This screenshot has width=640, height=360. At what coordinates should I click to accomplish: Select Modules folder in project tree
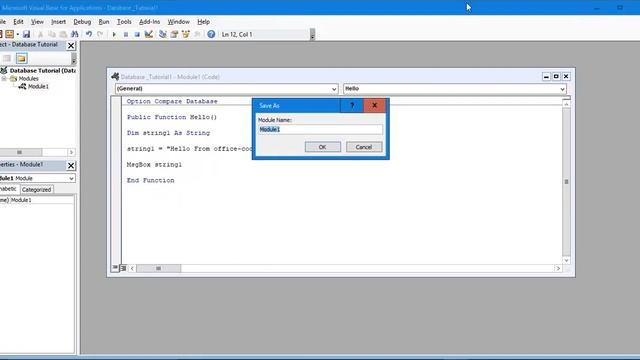point(28,78)
